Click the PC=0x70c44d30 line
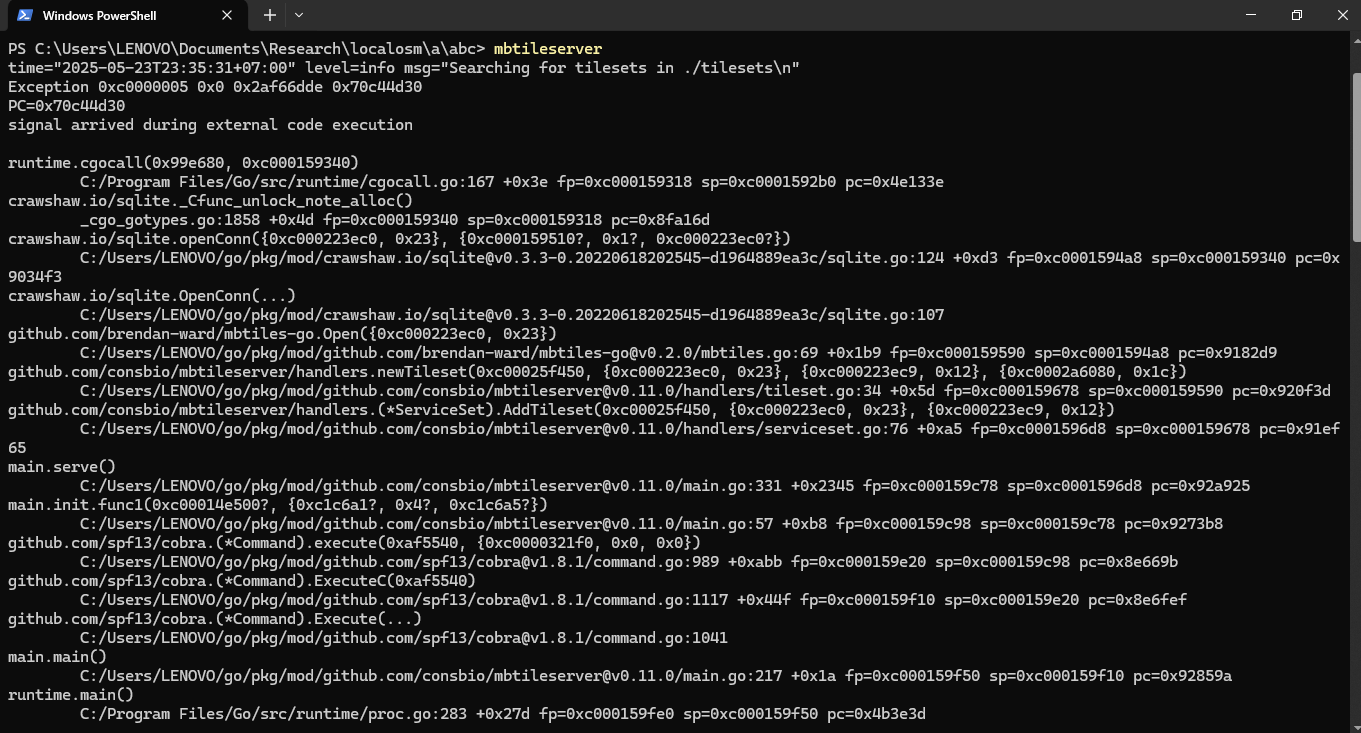The image size is (1361, 733). 67,105
